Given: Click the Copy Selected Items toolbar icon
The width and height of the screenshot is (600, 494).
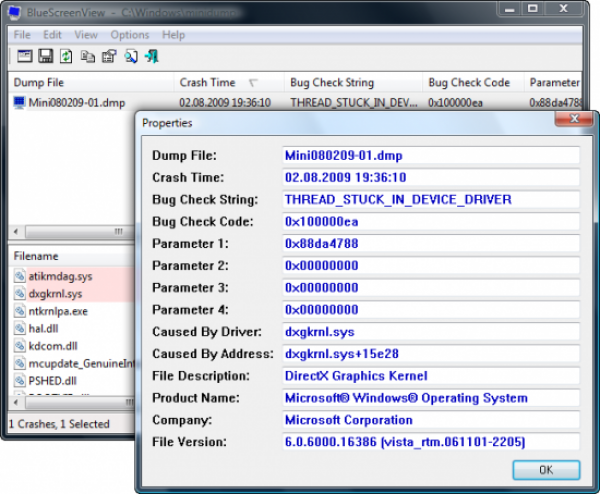Looking at the screenshot, I should [88, 55].
